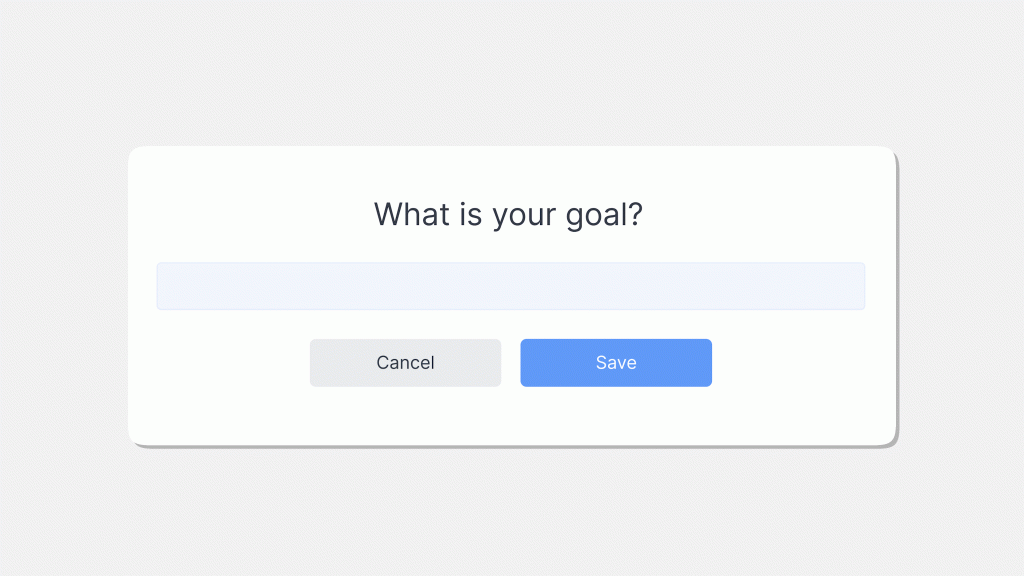1024x576 pixels.
Task: Click the word "goal?" in the title
Action: (604, 216)
